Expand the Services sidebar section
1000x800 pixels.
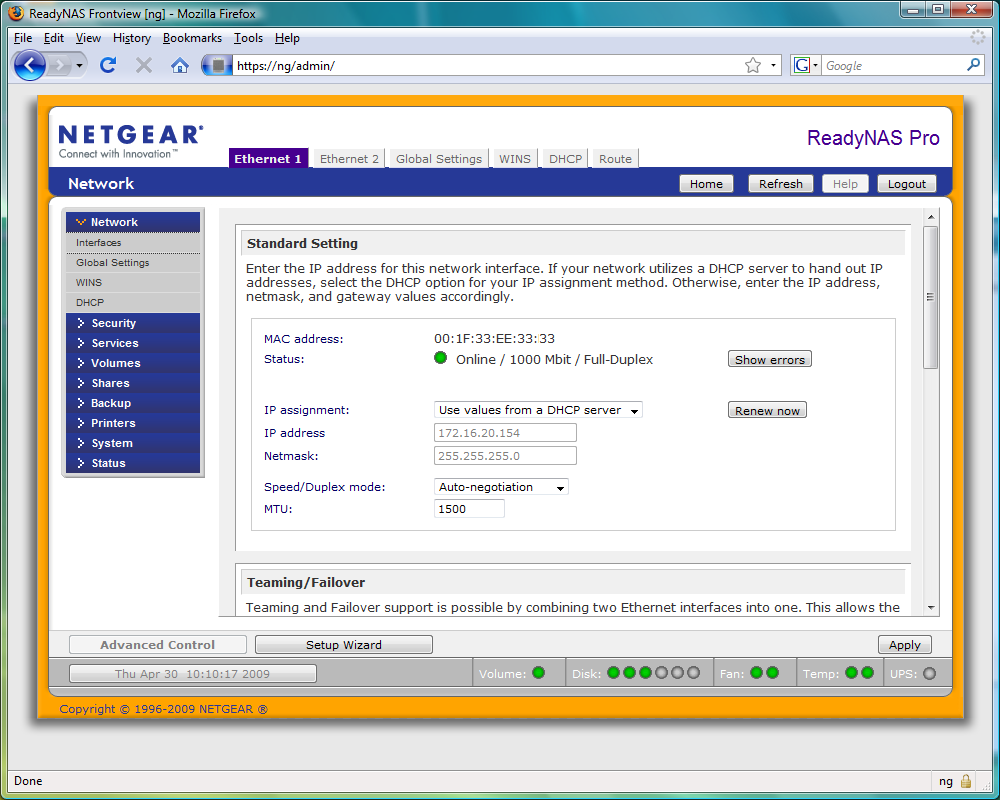(133, 343)
